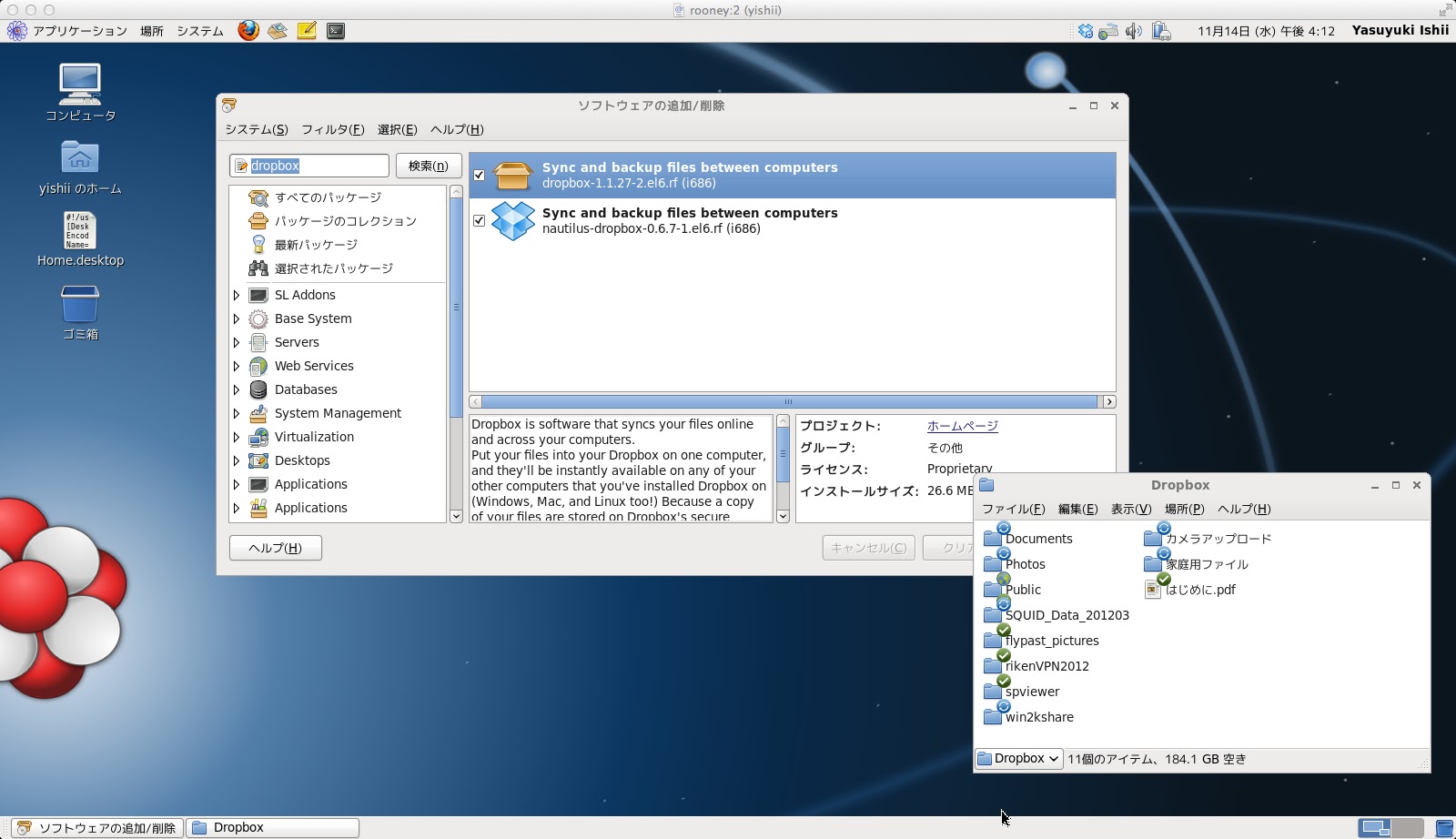Open the ホームページ project link

point(963,426)
